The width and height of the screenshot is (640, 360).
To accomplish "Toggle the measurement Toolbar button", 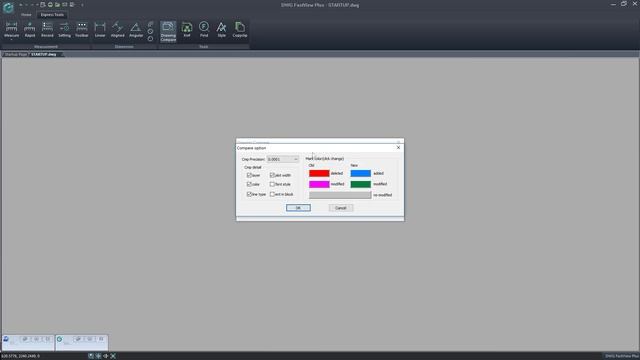I will 82,29.
